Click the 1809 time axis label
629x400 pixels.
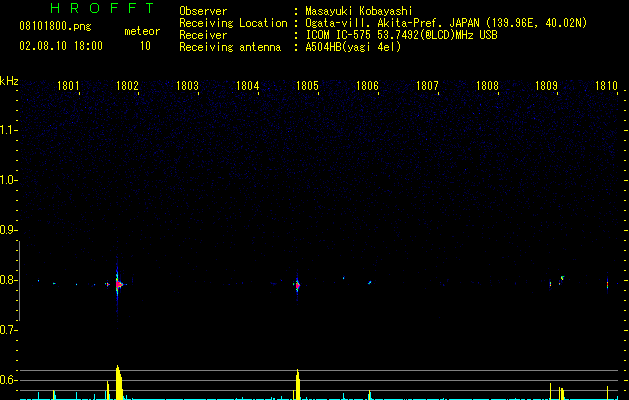546,86
